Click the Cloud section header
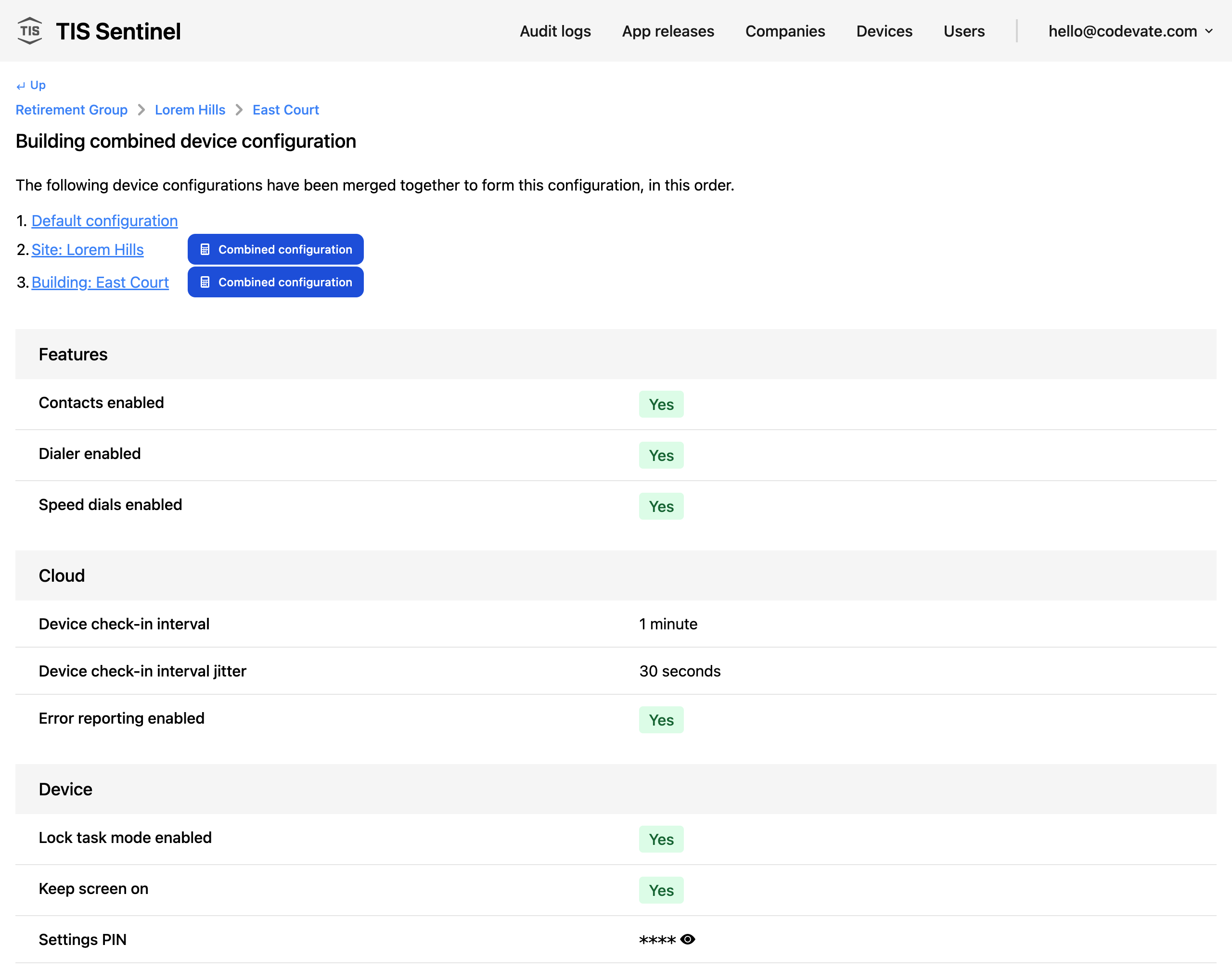Screen dimensions: 1232x970 tap(616, 576)
